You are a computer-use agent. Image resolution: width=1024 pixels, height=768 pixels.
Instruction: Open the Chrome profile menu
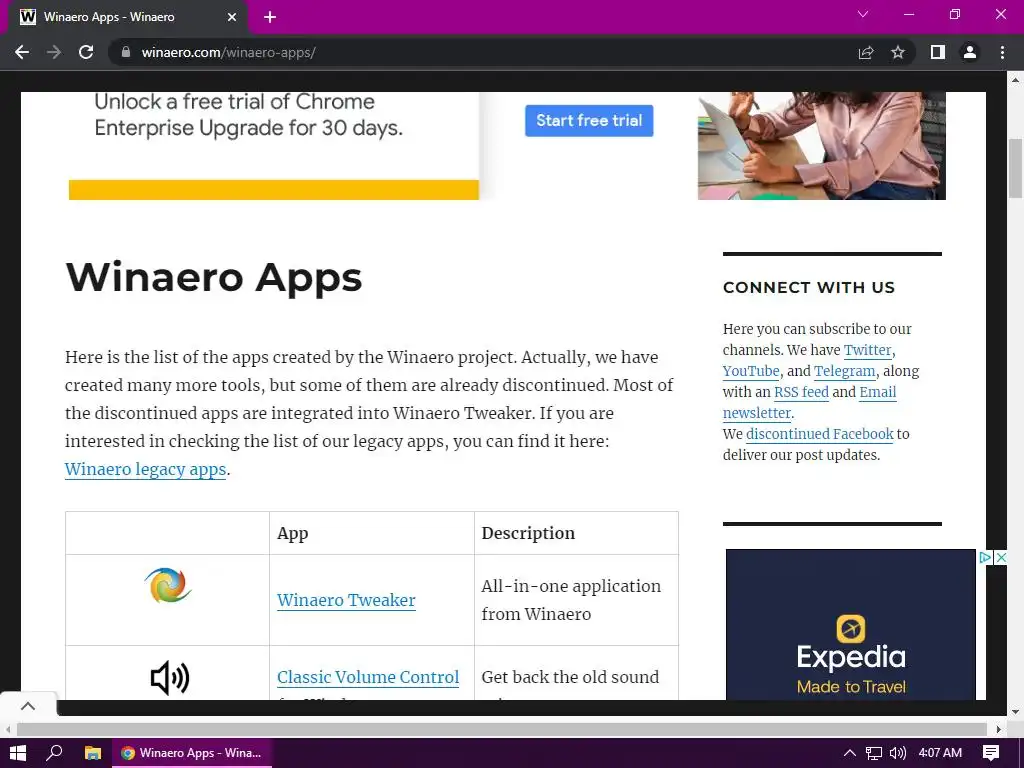point(970,52)
